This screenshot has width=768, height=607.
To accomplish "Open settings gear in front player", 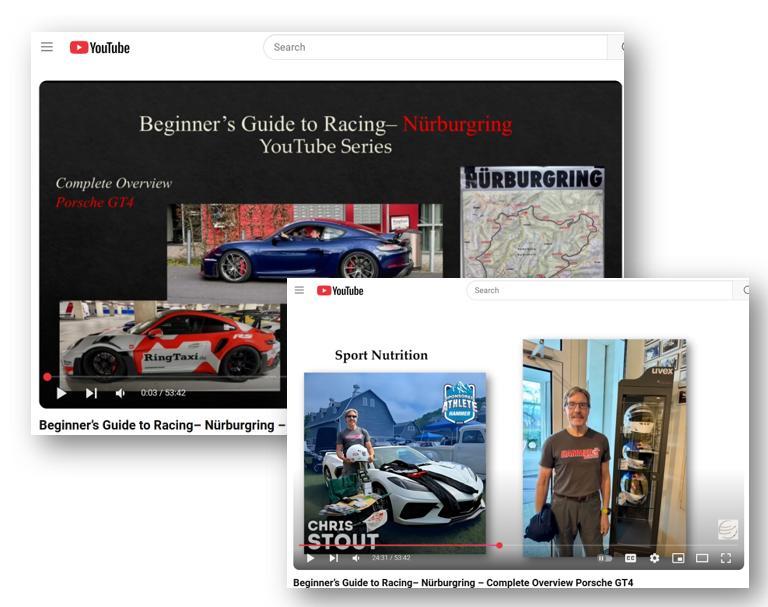I will tap(654, 558).
